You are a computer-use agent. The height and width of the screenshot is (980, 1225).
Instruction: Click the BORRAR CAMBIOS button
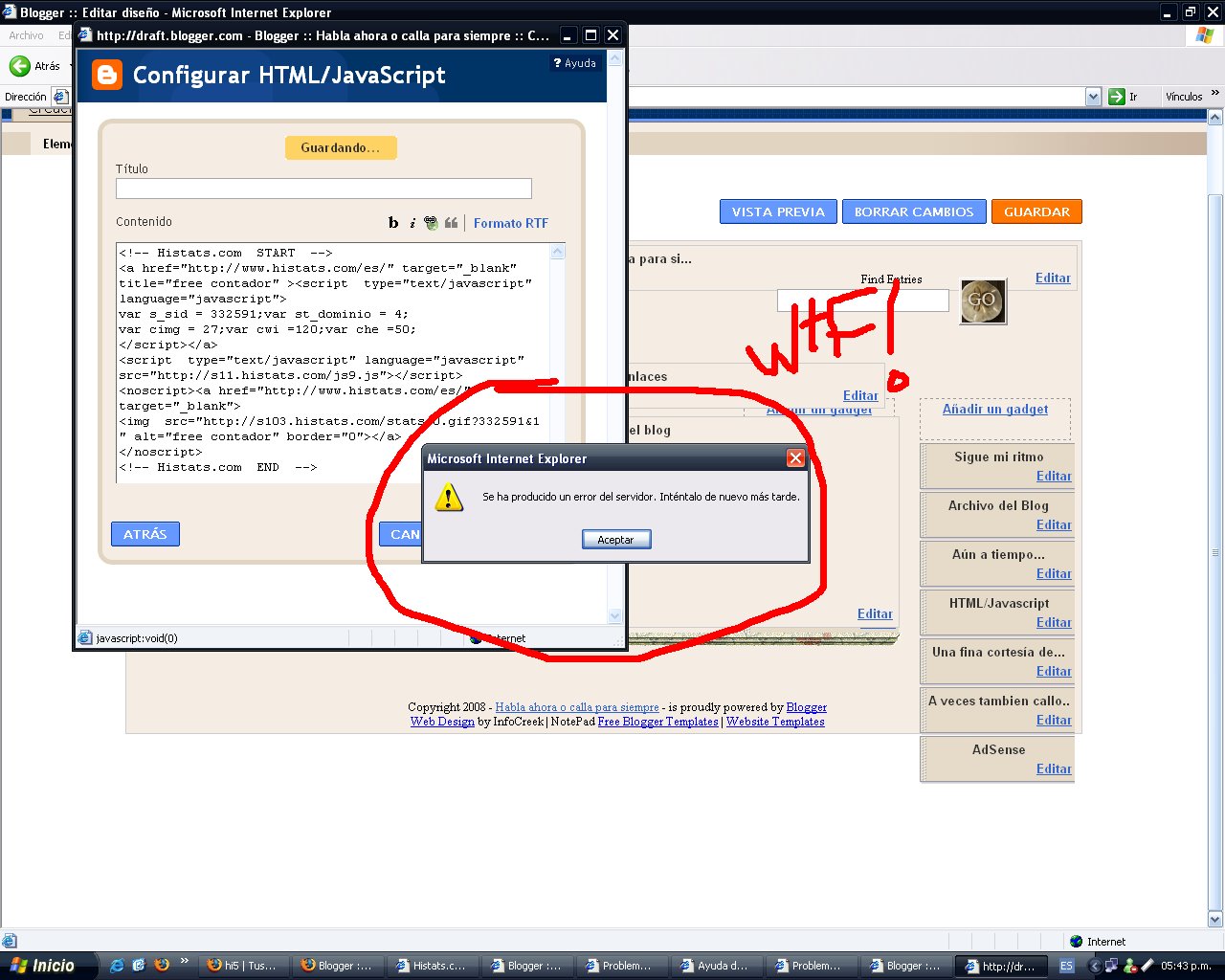pos(914,212)
